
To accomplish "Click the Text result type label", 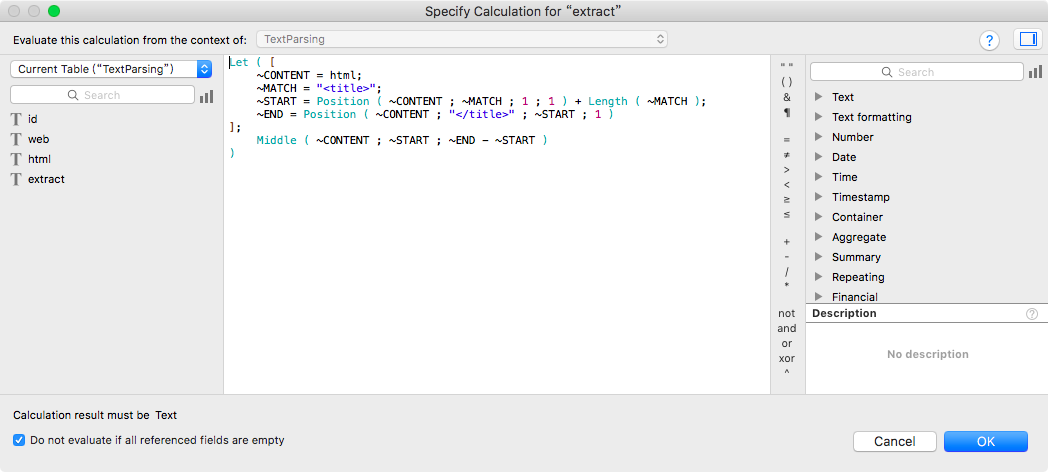I will pyautogui.click(x=166, y=415).
